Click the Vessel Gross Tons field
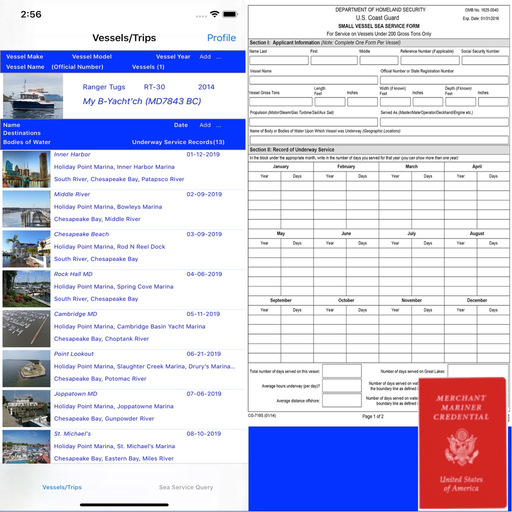 (x=281, y=102)
